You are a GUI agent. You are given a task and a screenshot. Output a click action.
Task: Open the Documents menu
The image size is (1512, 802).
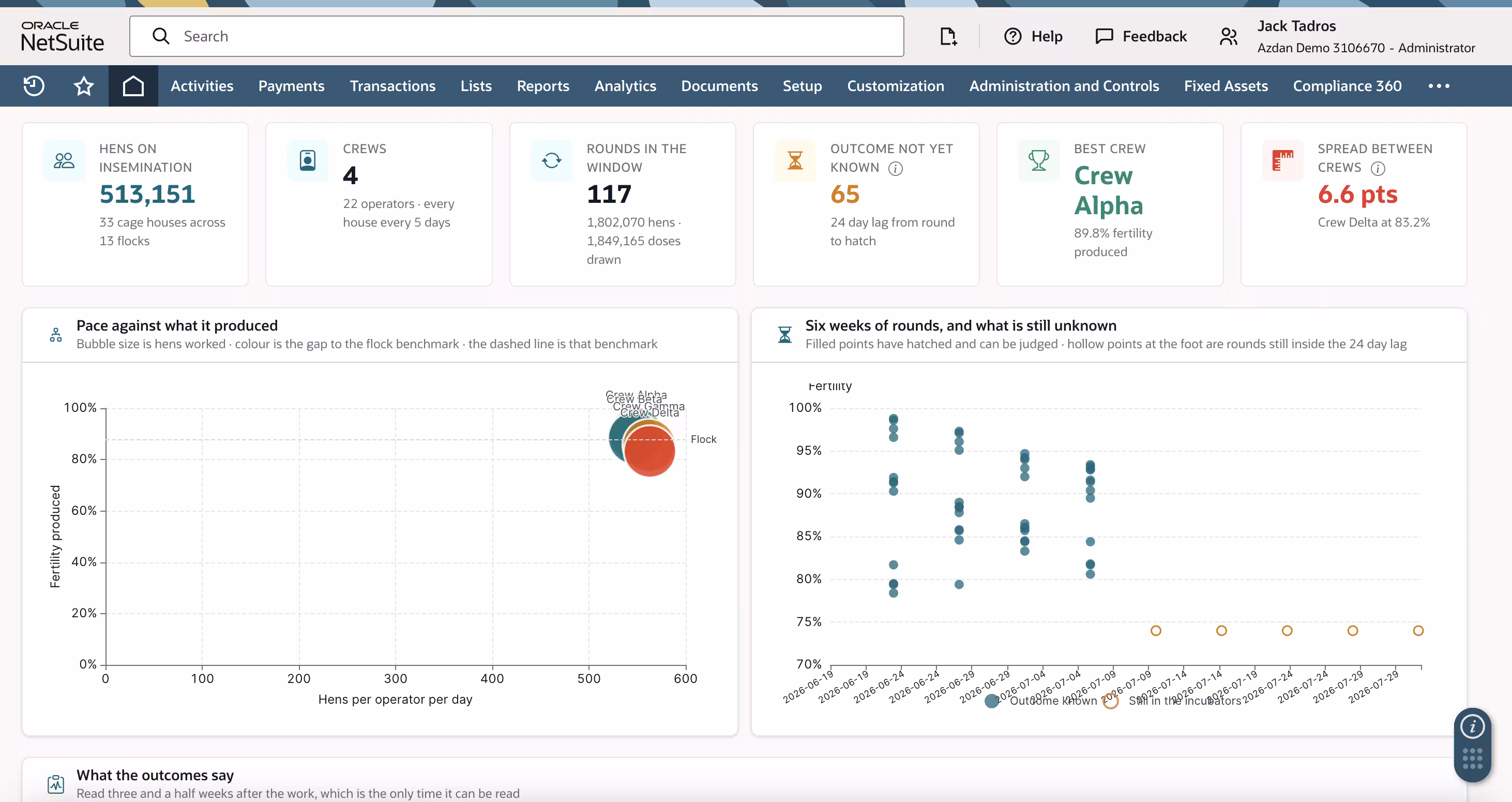pyautogui.click(x=720, y=86)
